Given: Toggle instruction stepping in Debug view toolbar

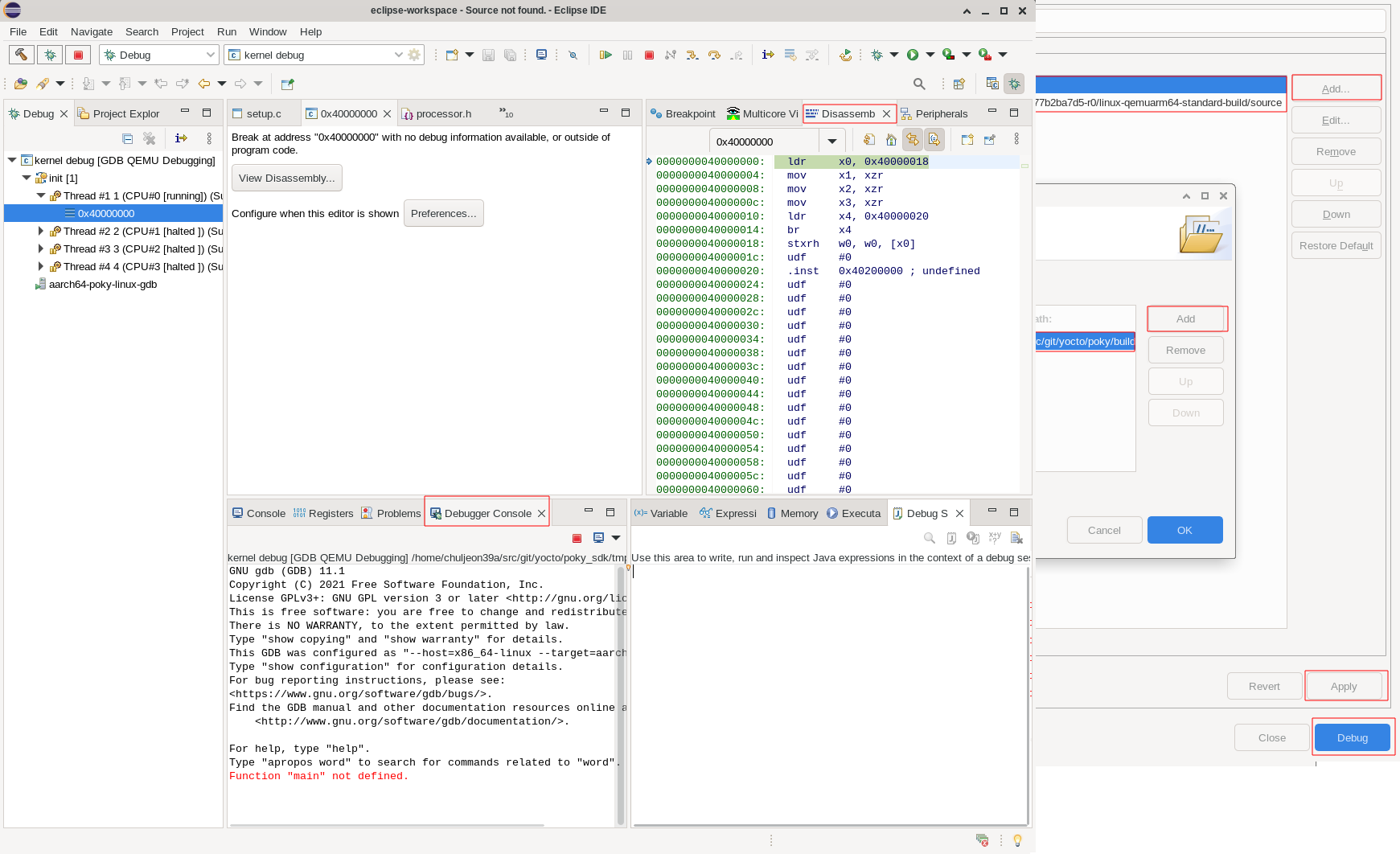Looking at the screenshot, I should [x=181, y=138].
